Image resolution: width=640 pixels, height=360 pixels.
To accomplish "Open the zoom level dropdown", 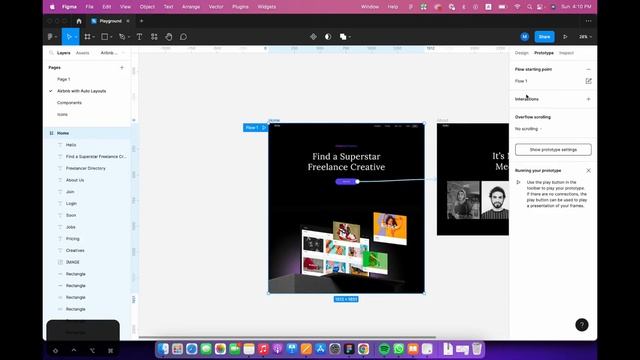I will (585, 37).
